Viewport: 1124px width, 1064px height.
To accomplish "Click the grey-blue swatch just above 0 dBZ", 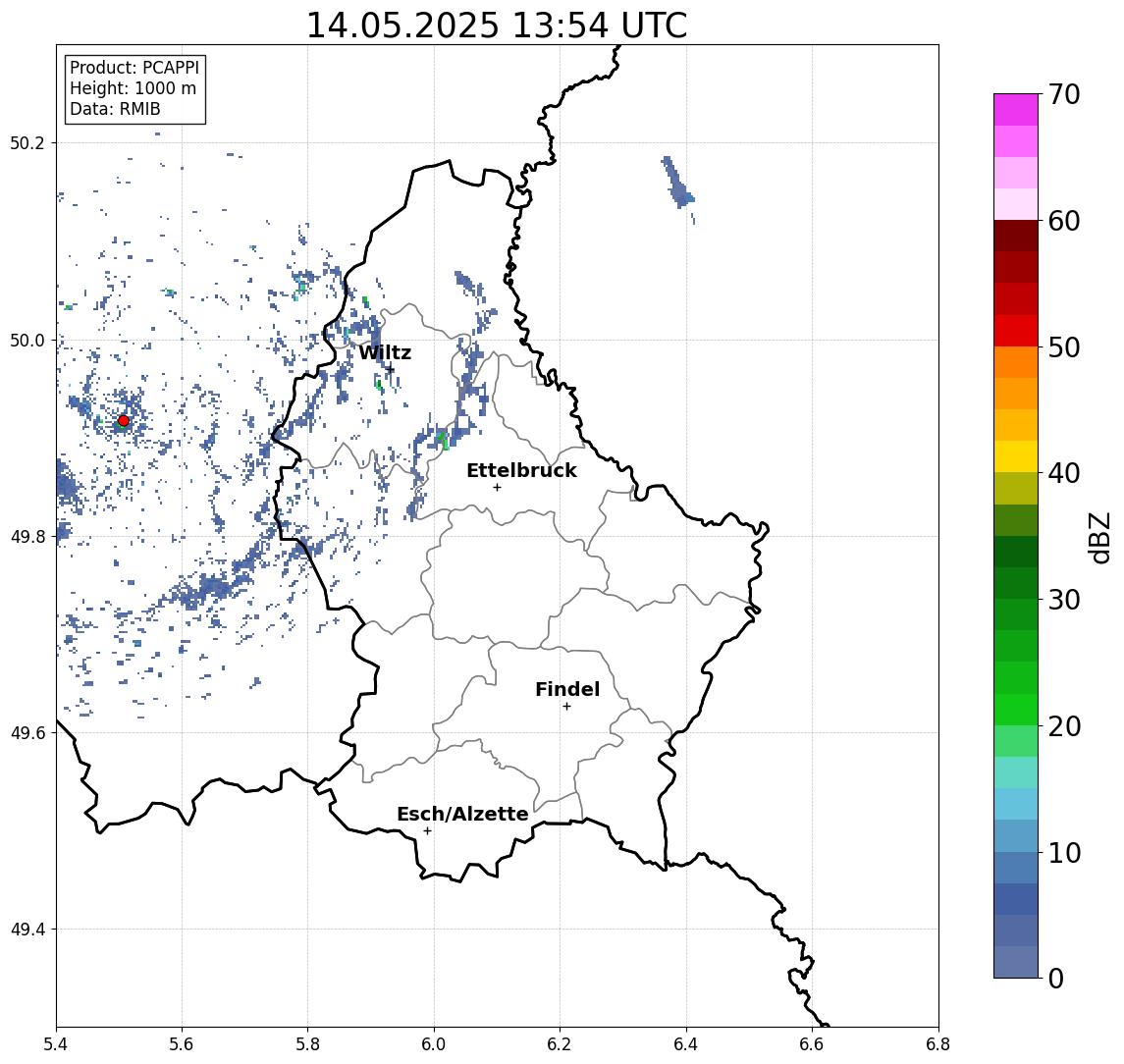I will tap(1016, 962).
